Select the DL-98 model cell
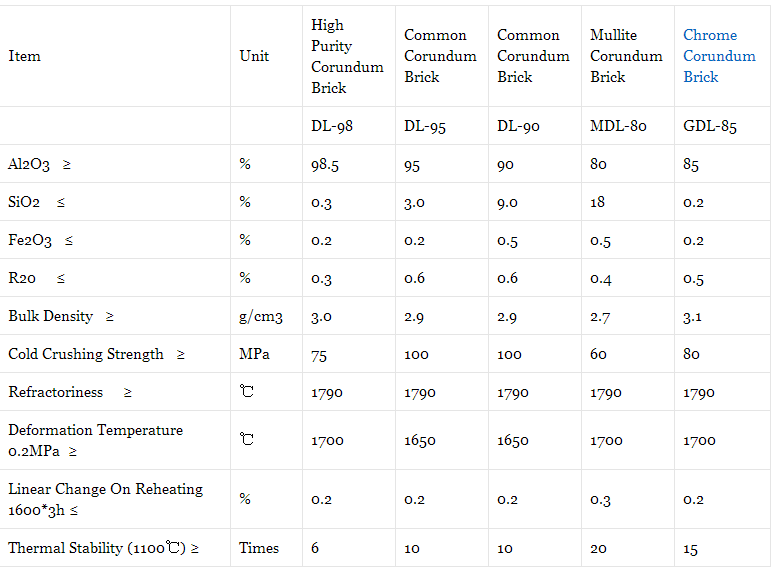This screenshot has width=775, height=570. click(332, 126)
